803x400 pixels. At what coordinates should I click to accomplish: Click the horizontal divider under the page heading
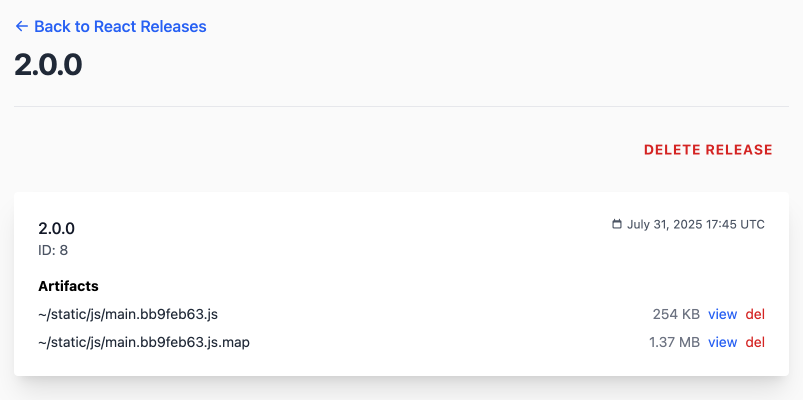[x=402, y=107]
